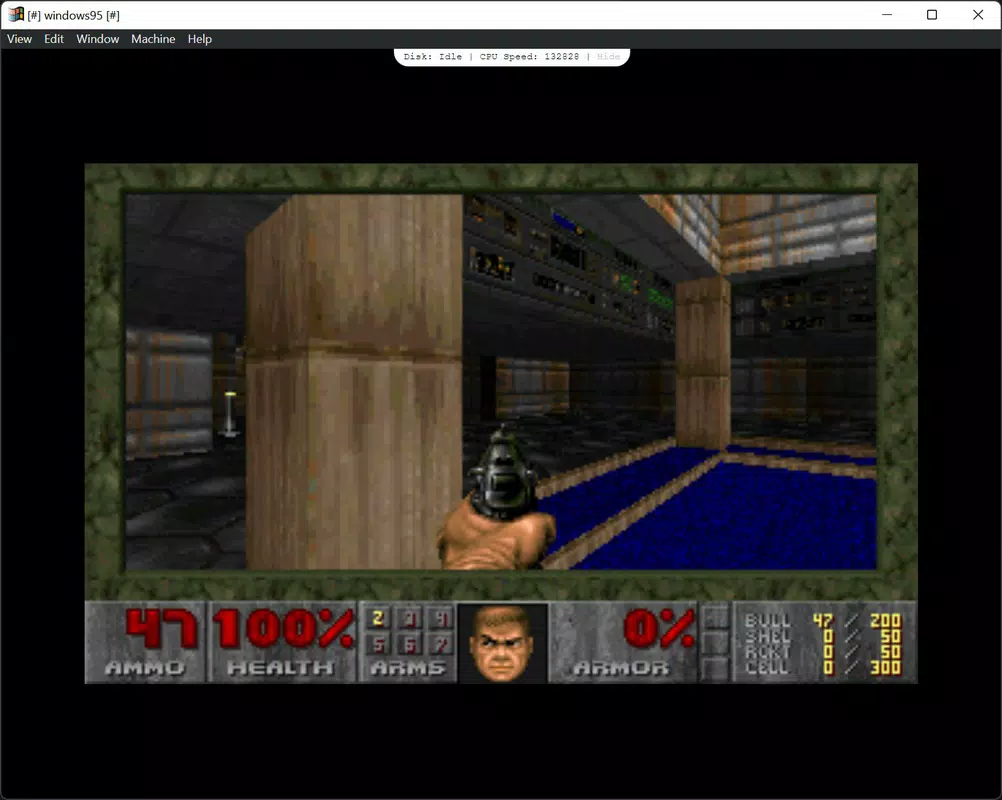This screenshot has height=800, width=1002.
Task: Click the windows95 app icon in title bar
Action: tap(16, 14)
